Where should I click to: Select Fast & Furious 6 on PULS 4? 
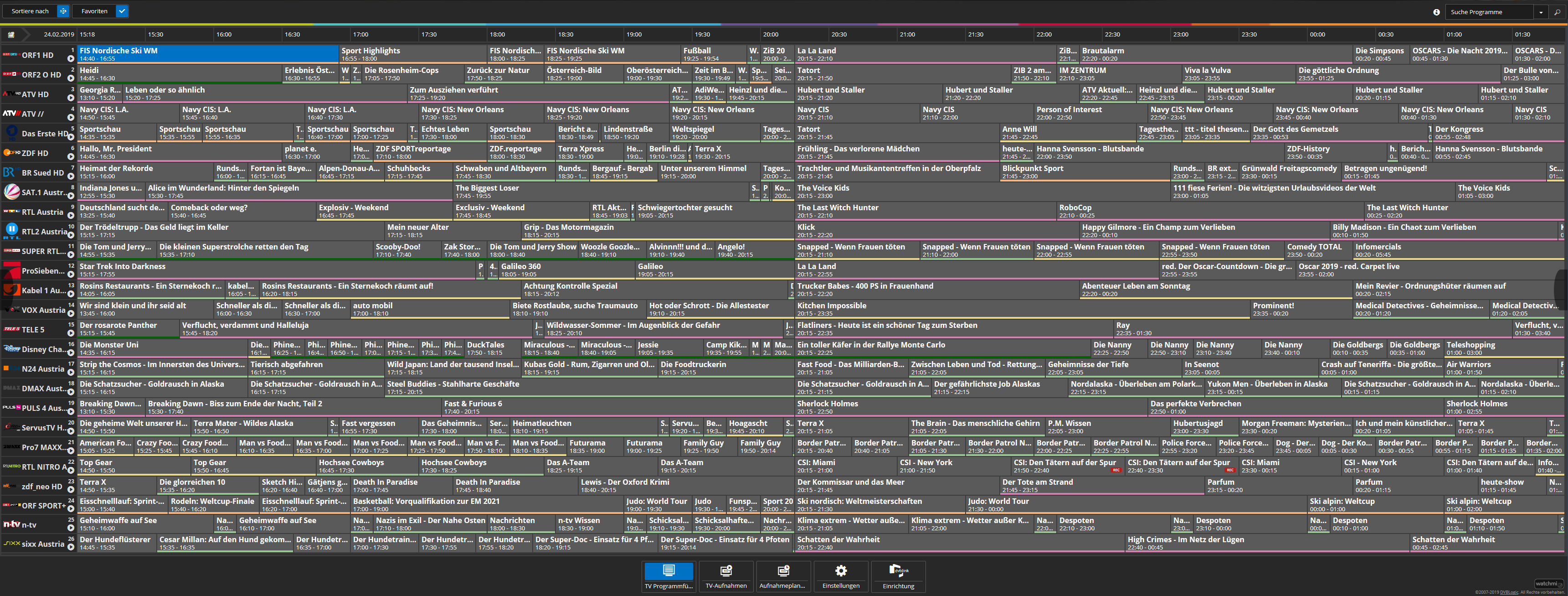pyautogui.click(x=617, y=407)
